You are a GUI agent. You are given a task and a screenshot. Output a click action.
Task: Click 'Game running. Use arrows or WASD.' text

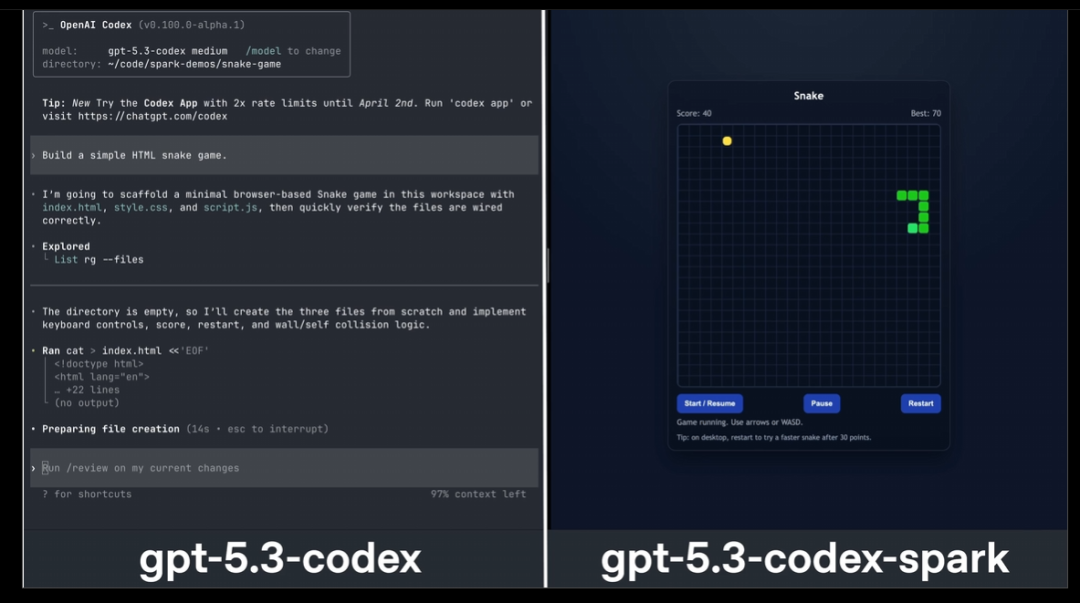click(x=739, y=422)
